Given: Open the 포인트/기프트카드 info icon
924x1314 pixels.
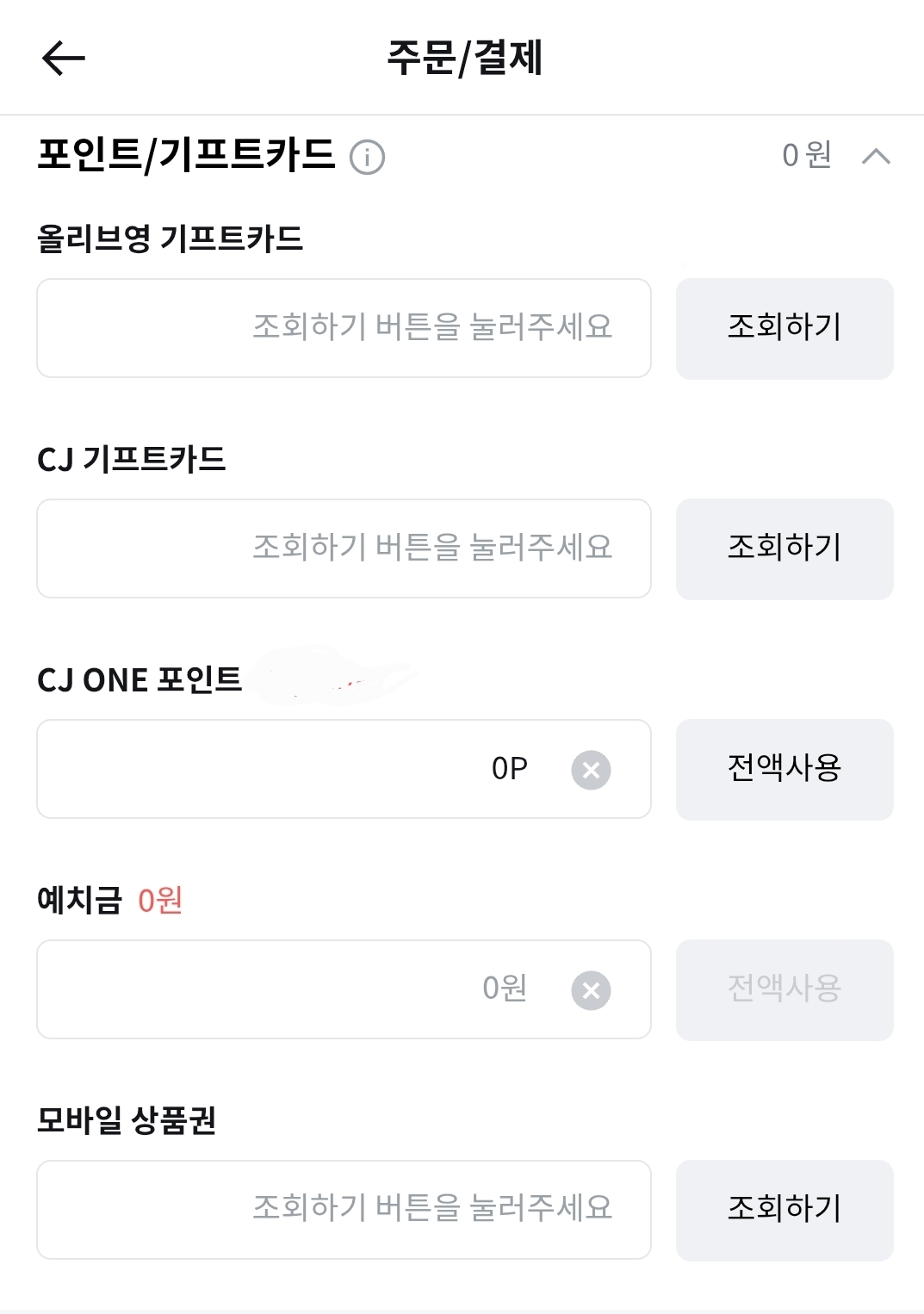Looking at the screenshot, I should (367, 158).
